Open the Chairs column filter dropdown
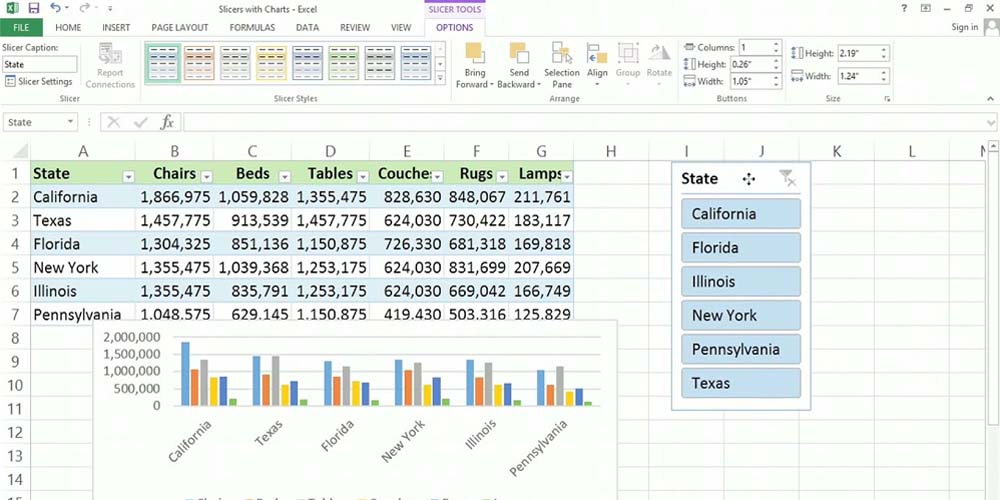Viewport: 1000px width, 500px height. (x=207, y=177)
